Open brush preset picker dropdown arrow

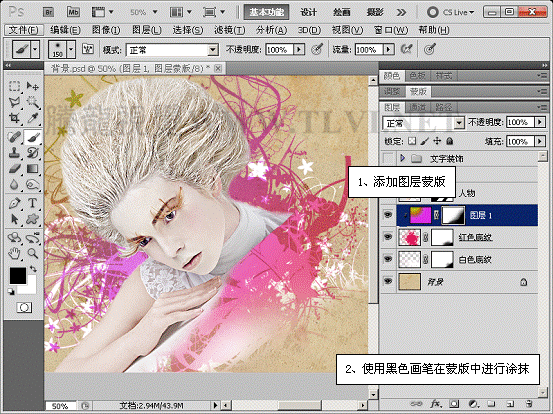click(x=71, y=49)
